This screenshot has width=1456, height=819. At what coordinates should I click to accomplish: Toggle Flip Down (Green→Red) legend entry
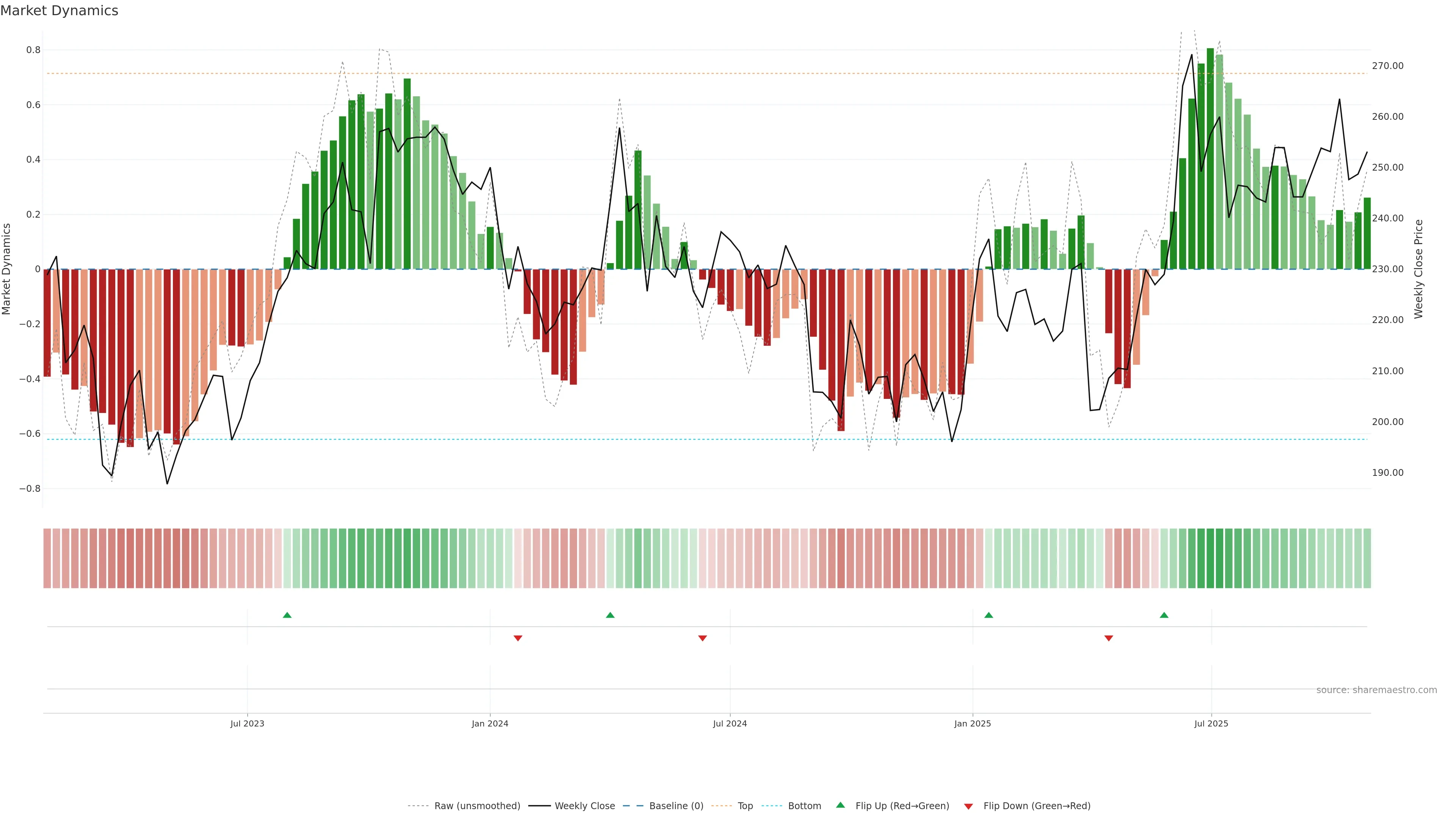(1037, 805)
